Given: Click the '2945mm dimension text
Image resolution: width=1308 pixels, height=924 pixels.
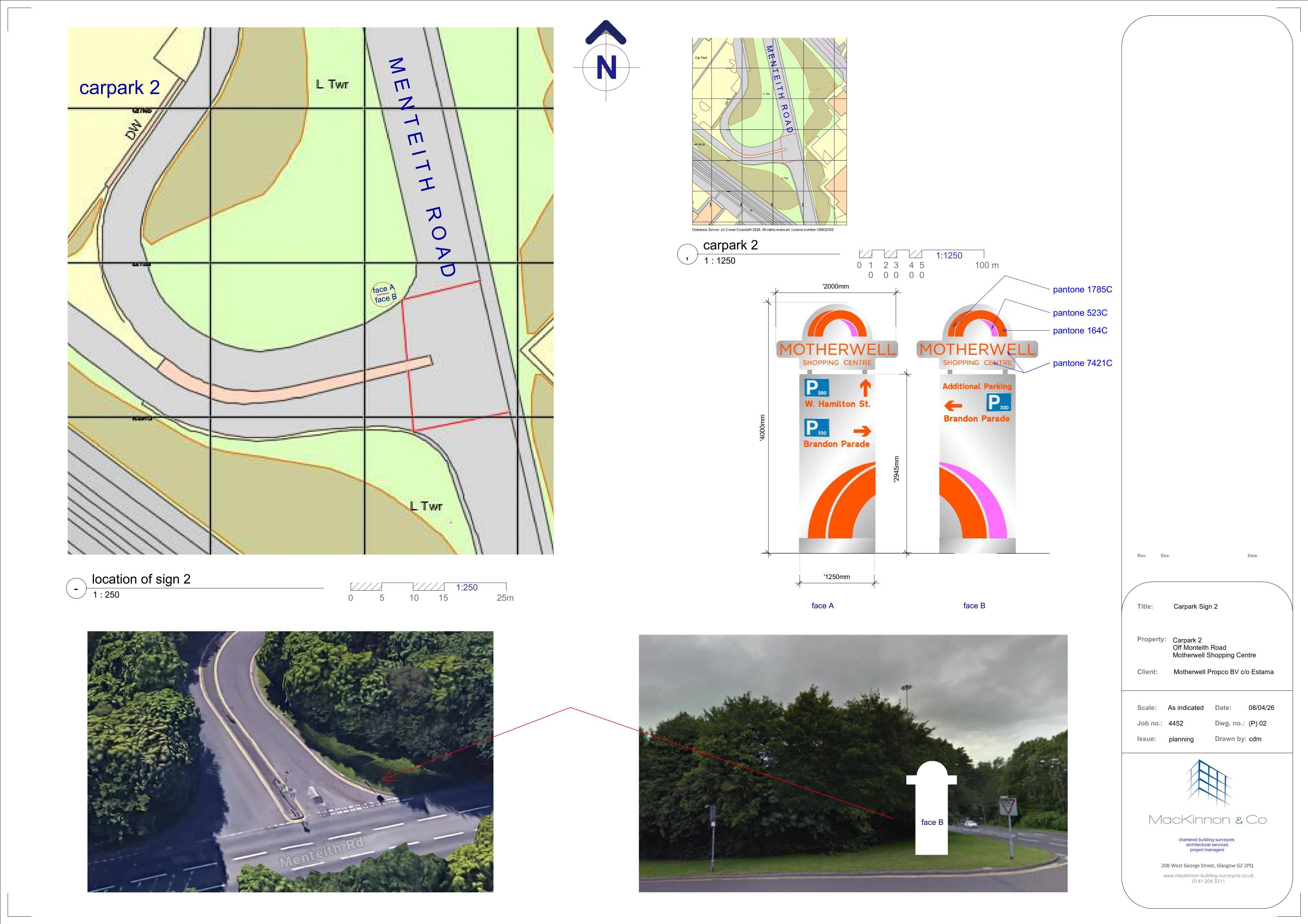Looking at the screenshot, I should pos(896,469).
